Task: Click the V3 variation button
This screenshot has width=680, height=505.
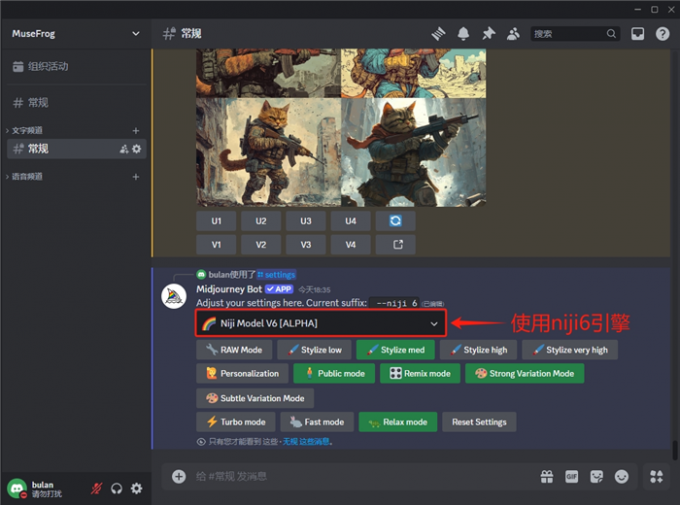Action: (x=306, y=245)
